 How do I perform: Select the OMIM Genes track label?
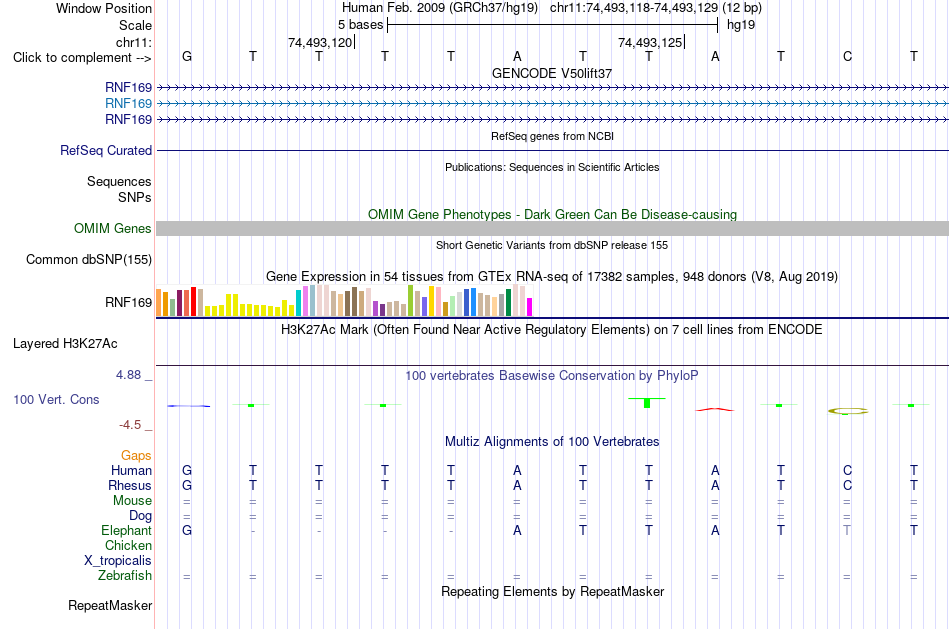113,228
